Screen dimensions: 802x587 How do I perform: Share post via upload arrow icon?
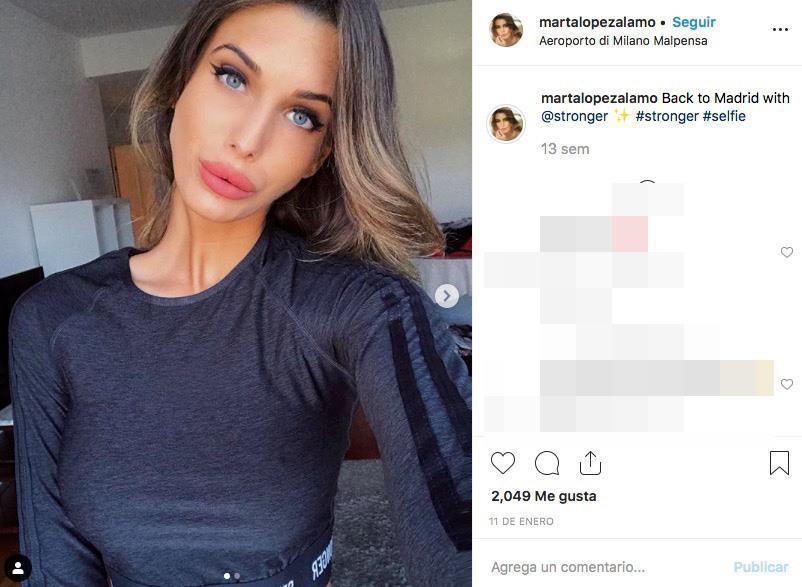[x=590, y=463]
